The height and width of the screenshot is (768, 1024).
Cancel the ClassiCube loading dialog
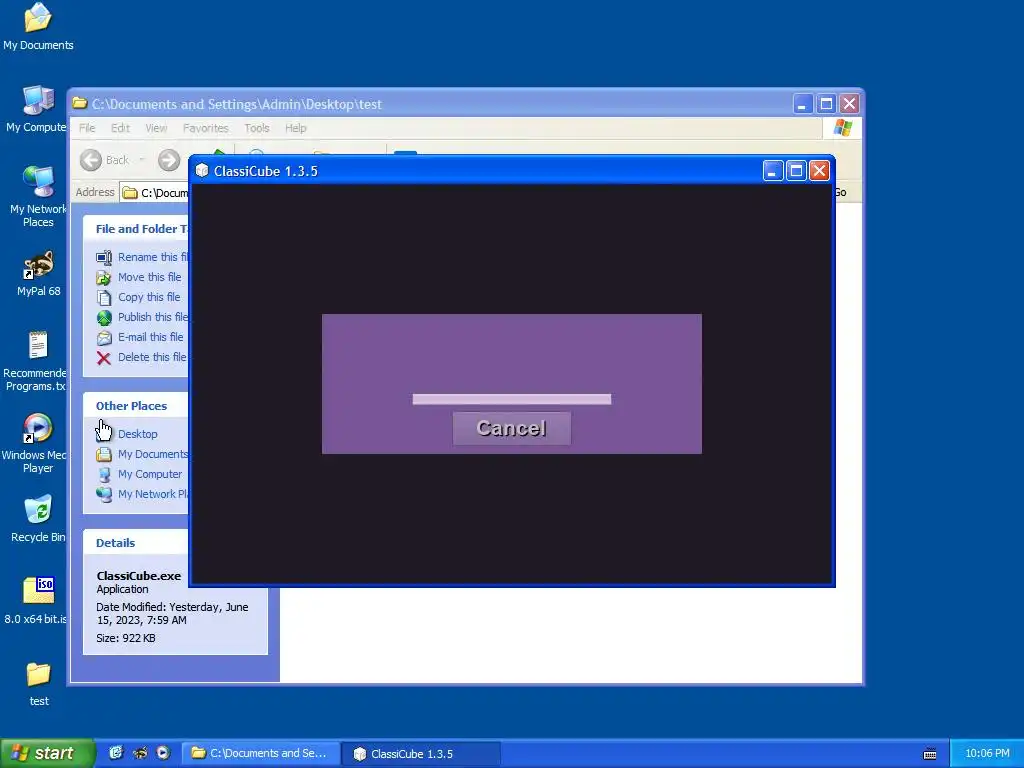(511, 428)
